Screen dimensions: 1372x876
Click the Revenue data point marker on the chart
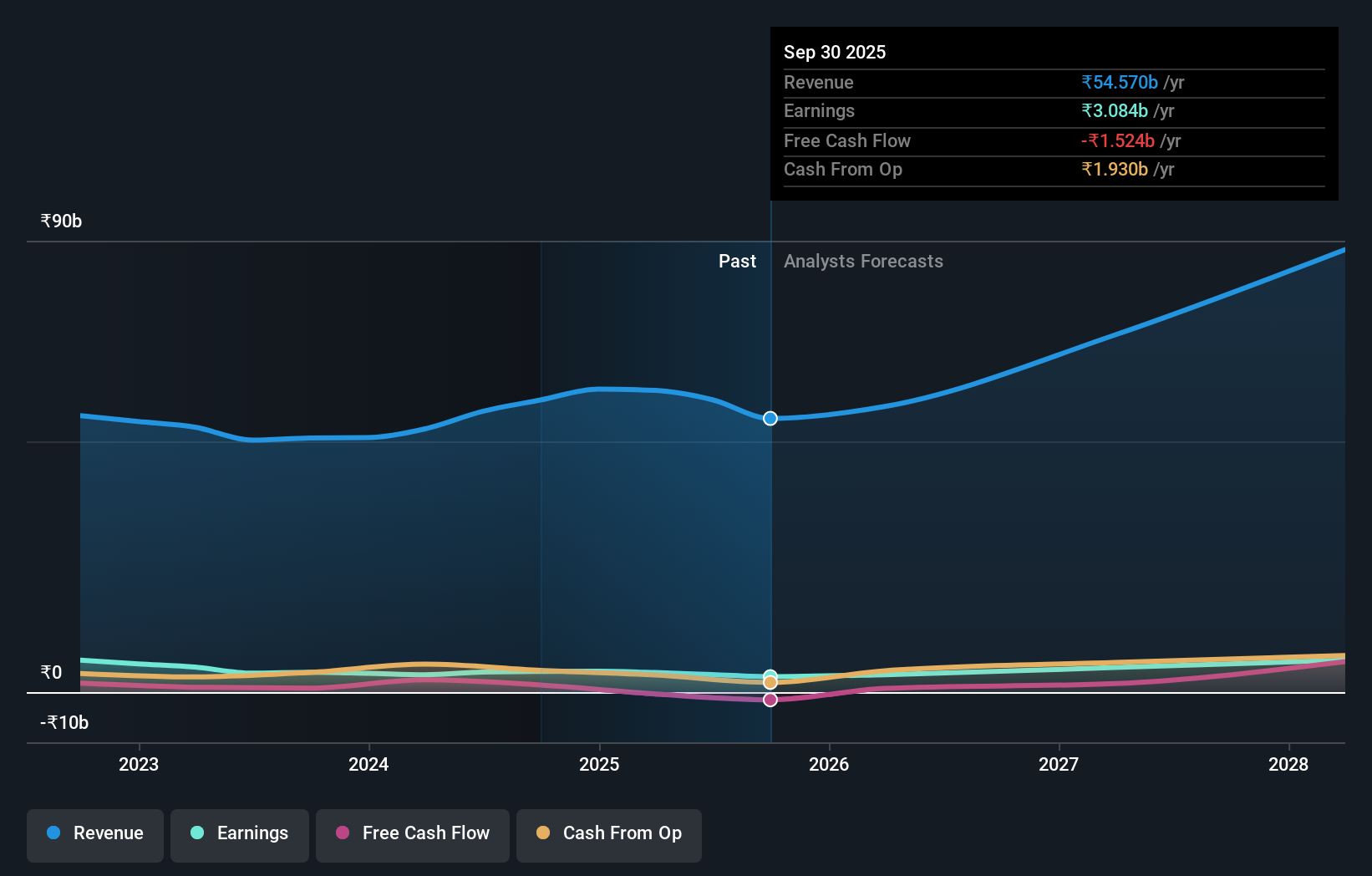(x=770, y=418)
